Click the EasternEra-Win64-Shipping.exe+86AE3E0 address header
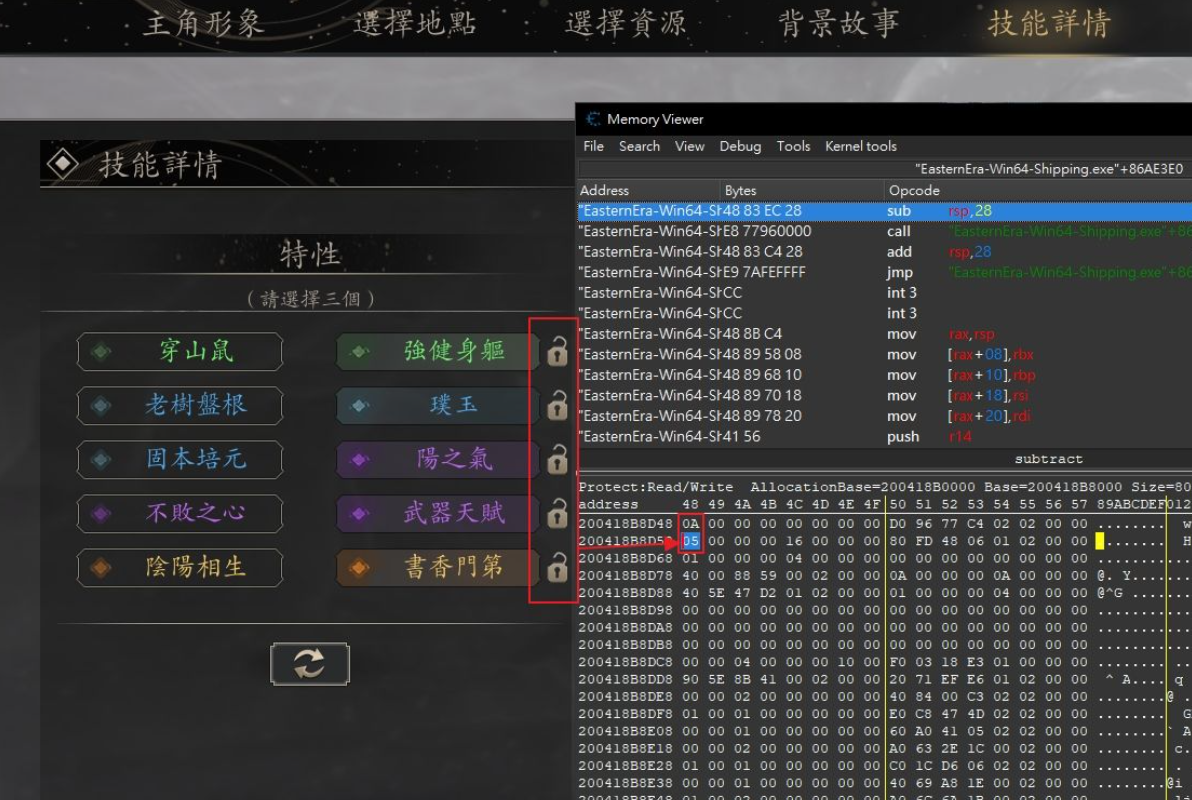The image size is (1192, 800). tap(1049, 169)
